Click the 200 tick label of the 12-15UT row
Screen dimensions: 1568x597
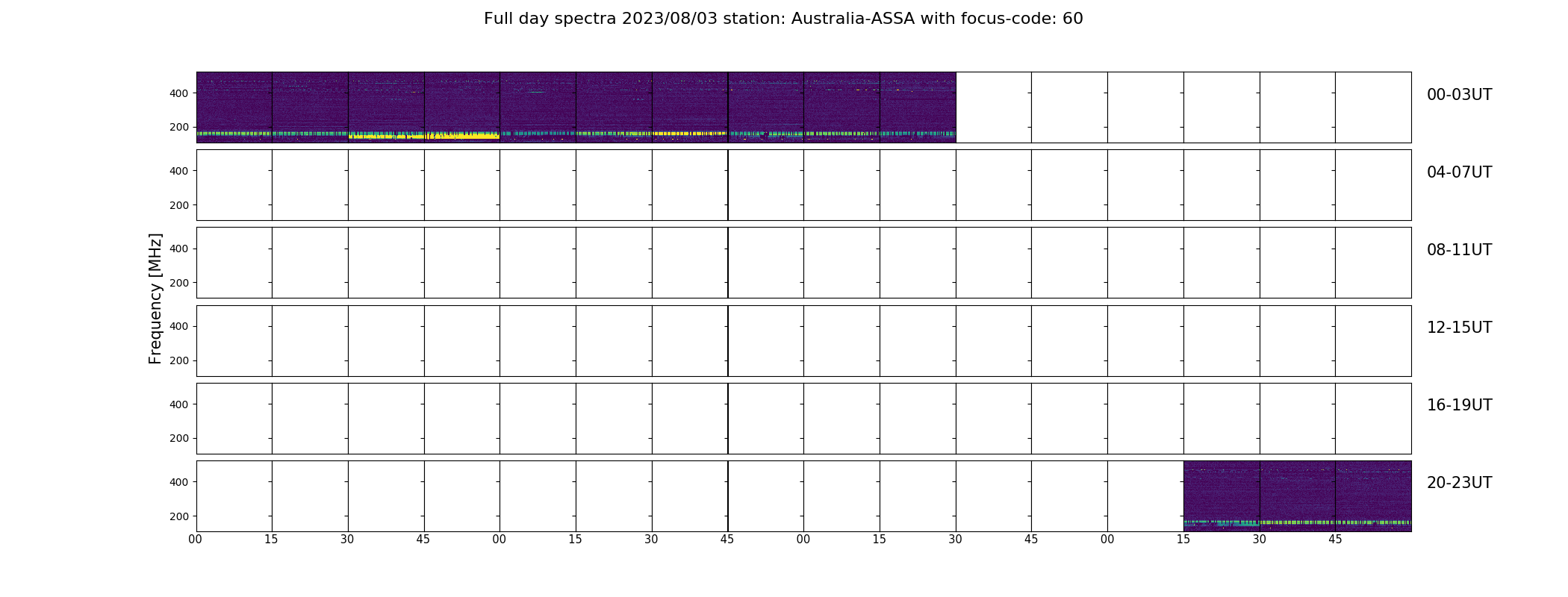click(179, 360)
